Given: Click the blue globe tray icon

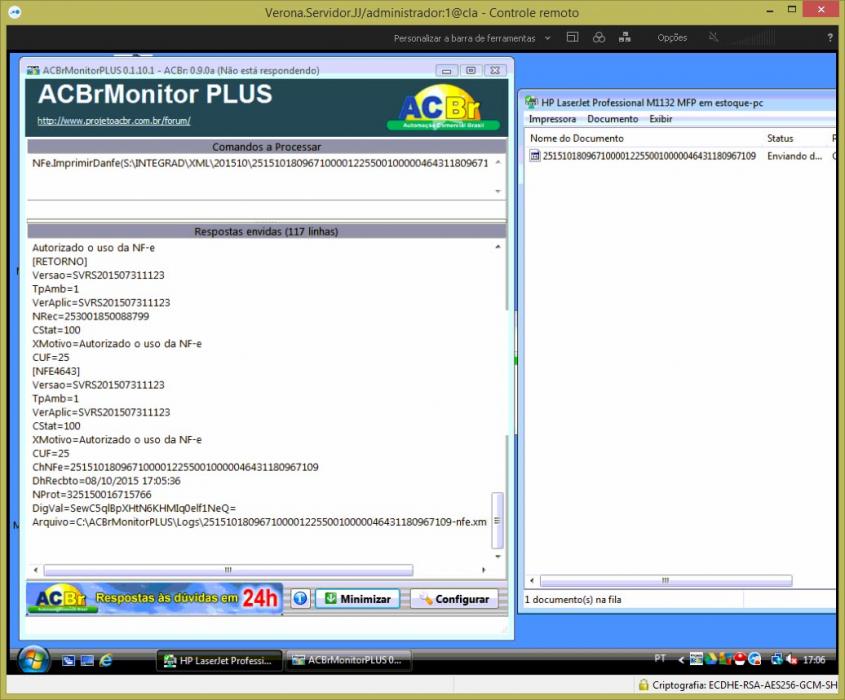Looking at the screenshot, I should (x=754, y=659).
